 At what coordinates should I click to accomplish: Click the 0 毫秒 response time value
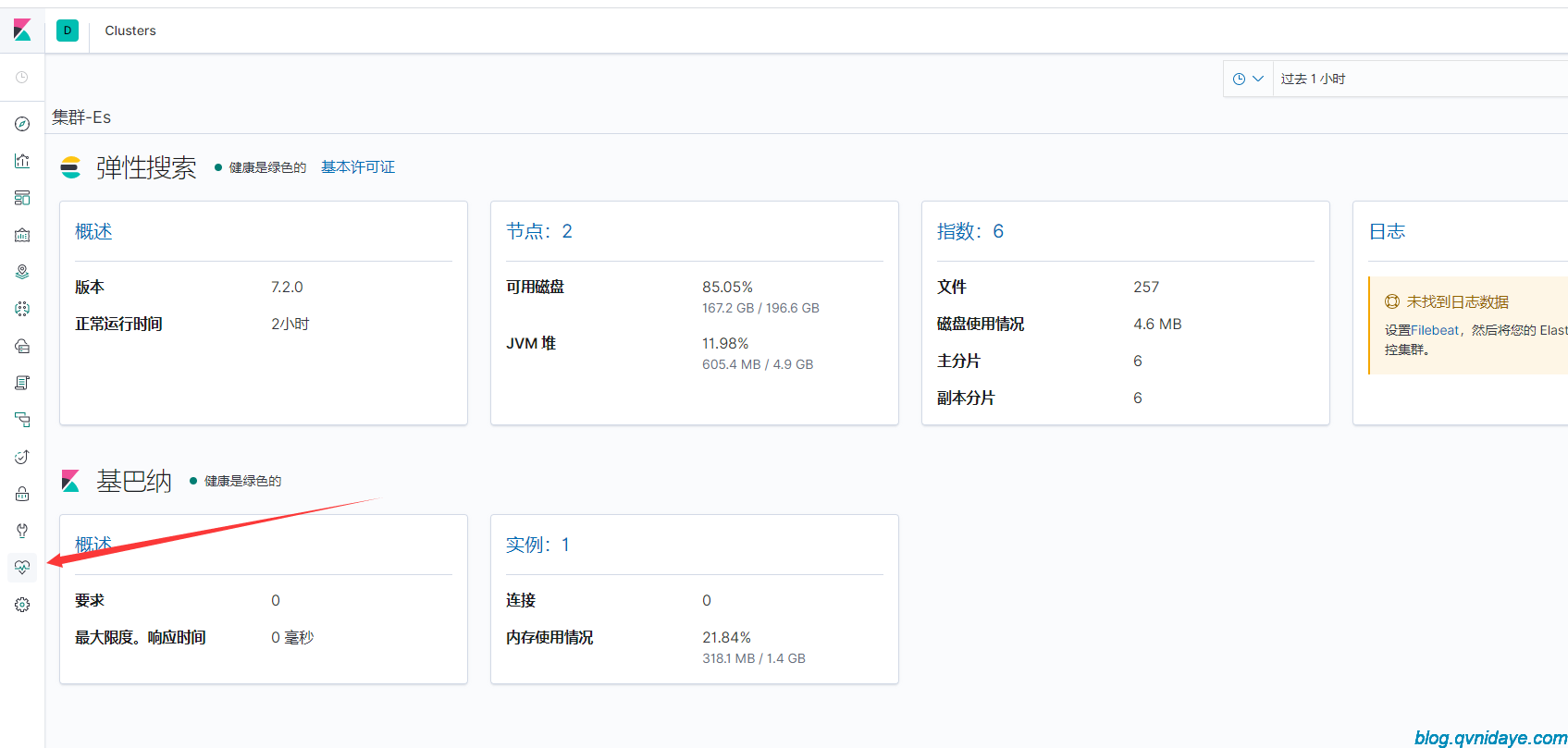tap(292, 637)
